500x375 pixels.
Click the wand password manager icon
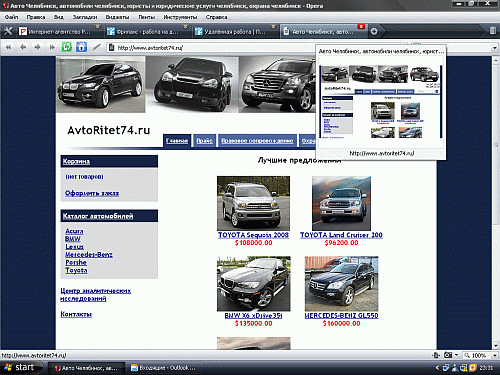pos(96,47)
